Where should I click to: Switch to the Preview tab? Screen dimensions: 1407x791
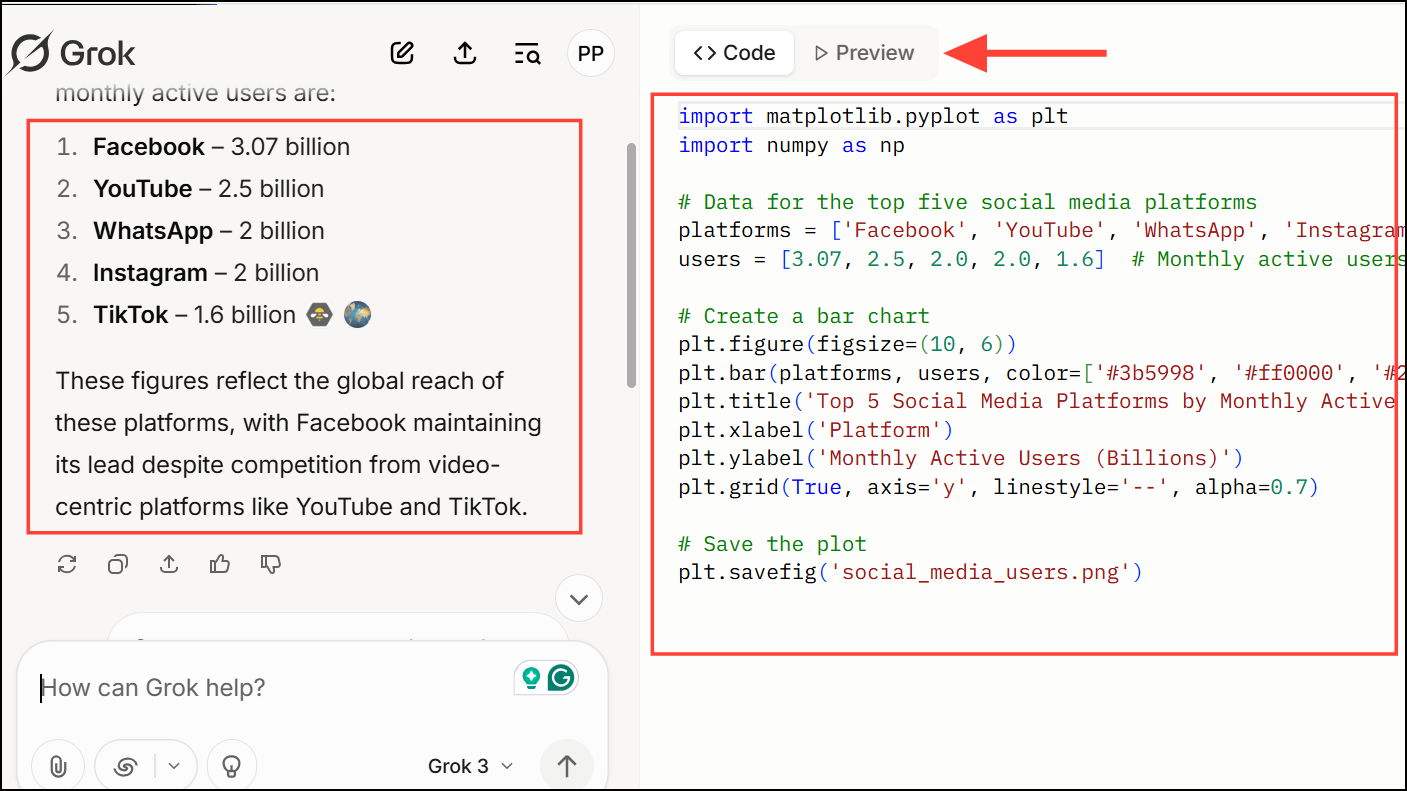(864, 52)
